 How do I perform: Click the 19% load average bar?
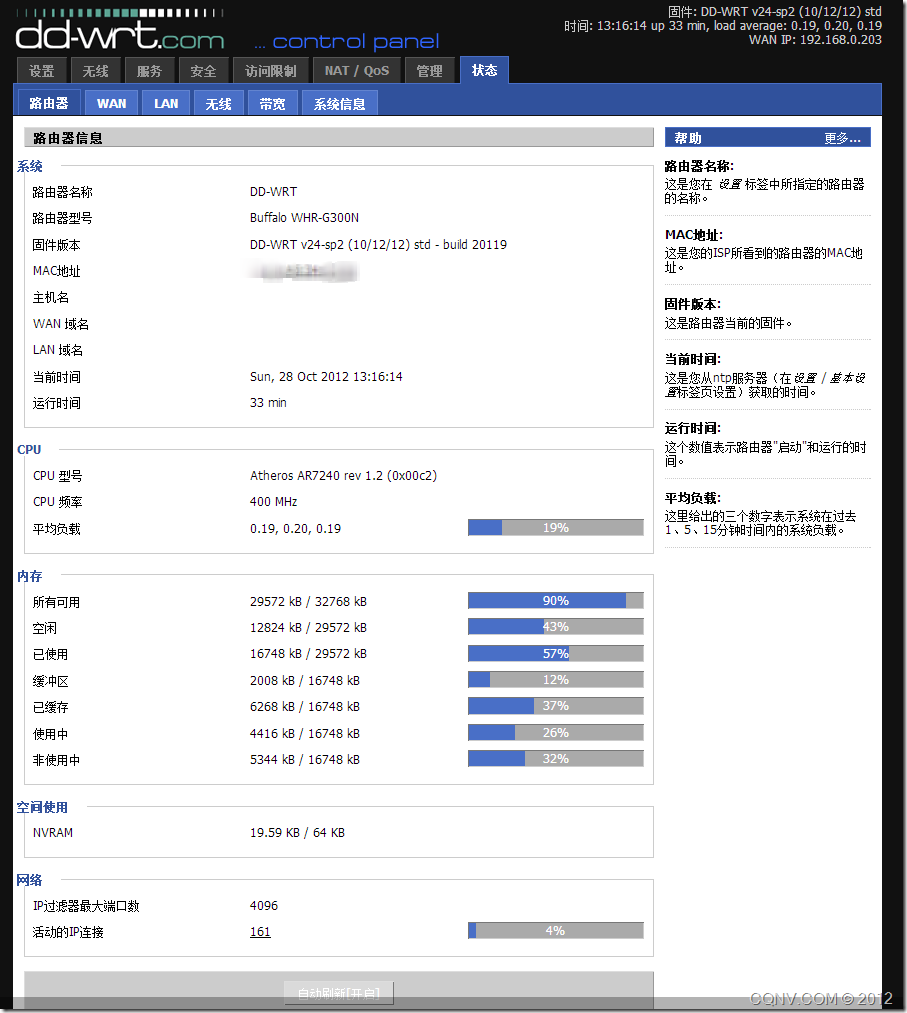556,528
